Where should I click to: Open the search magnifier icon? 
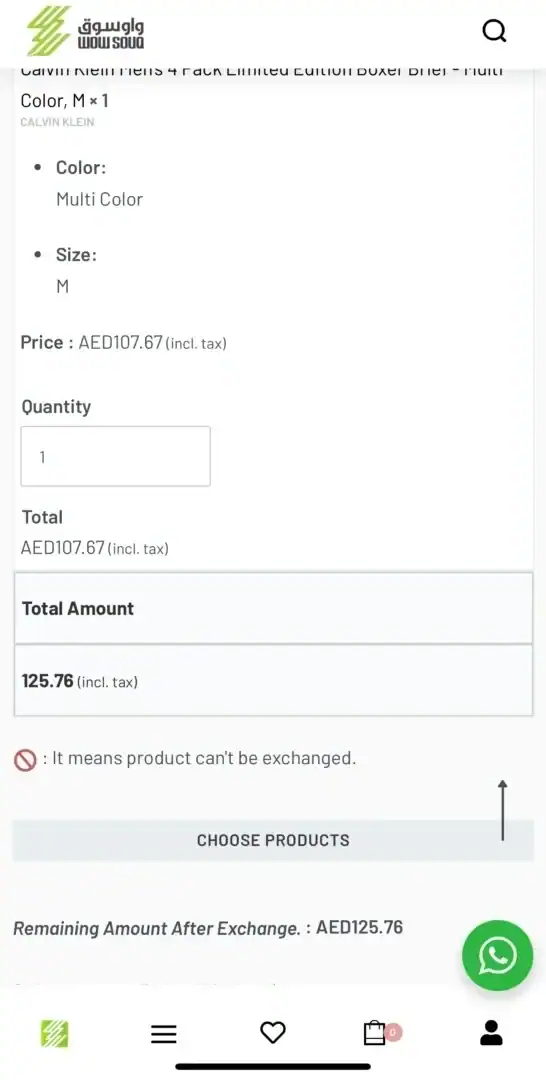(x=494, y=30)
